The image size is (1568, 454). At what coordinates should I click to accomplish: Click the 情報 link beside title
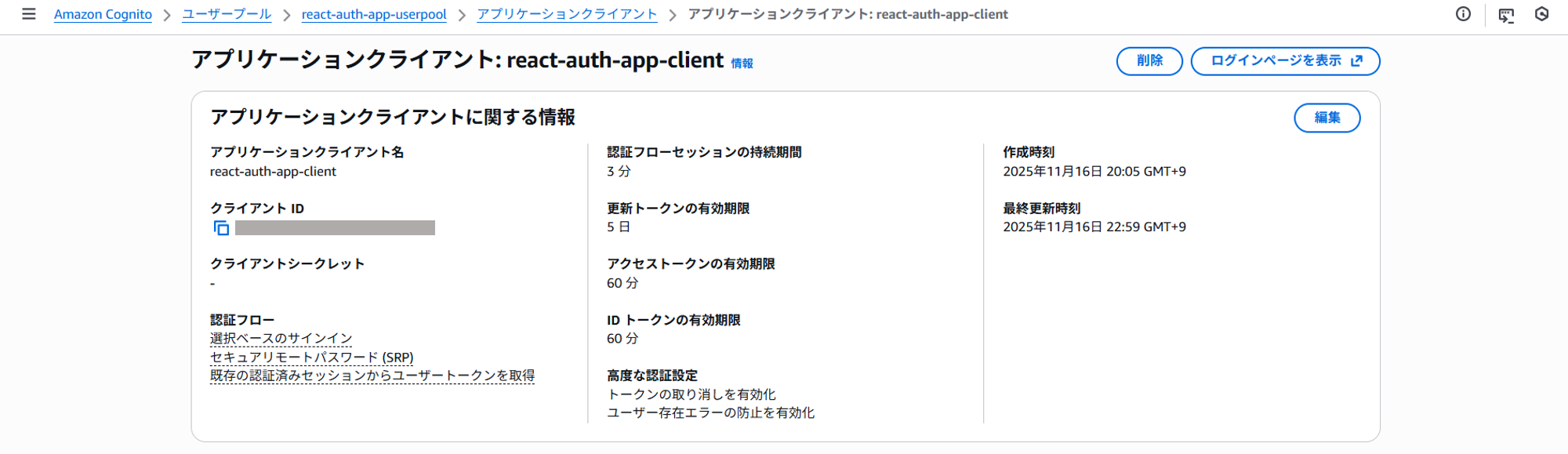click(x=742, y=64)
